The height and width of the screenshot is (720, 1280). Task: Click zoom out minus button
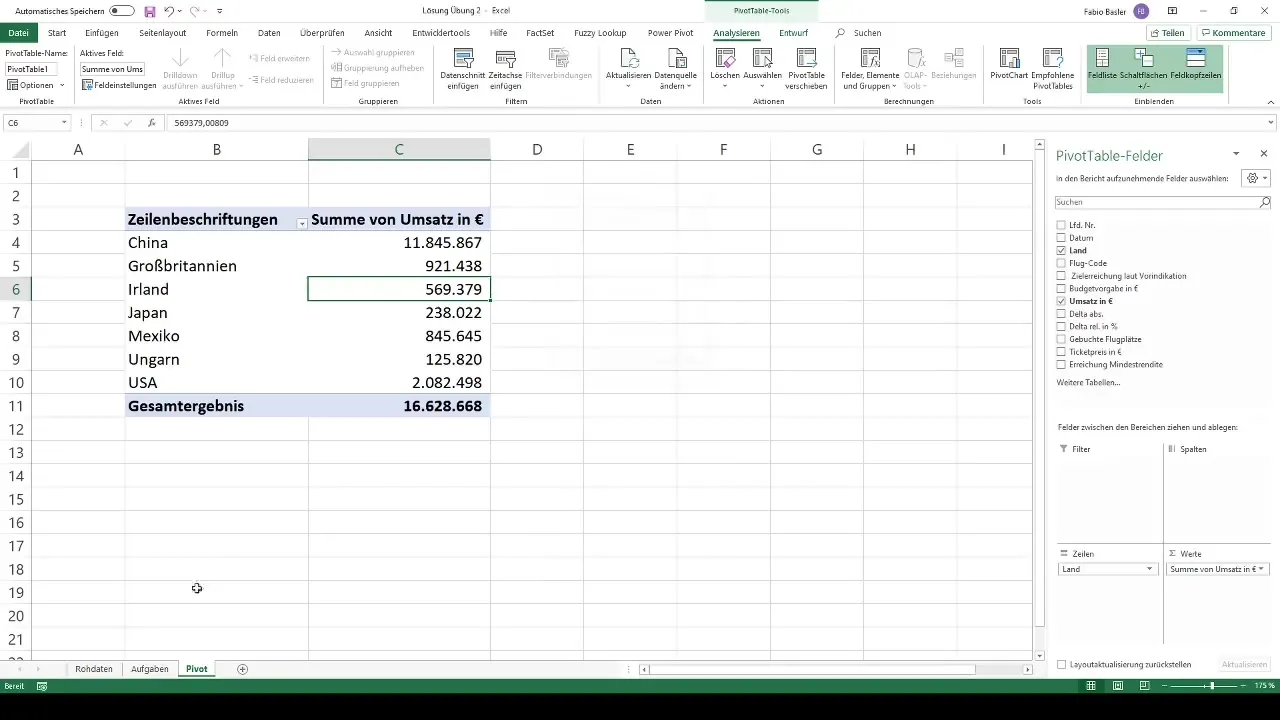(x=1164, y=686)
